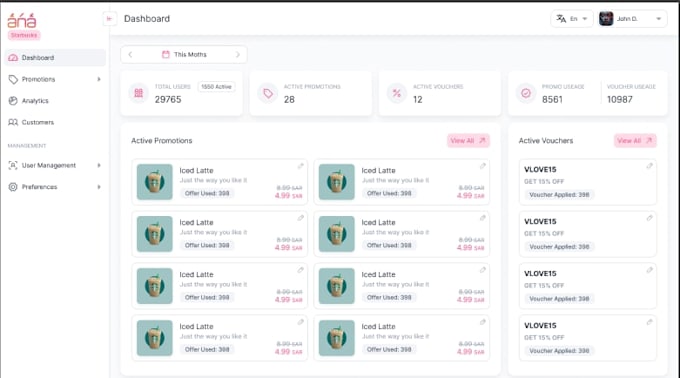Open the En language dropdown

click(572, 19)
